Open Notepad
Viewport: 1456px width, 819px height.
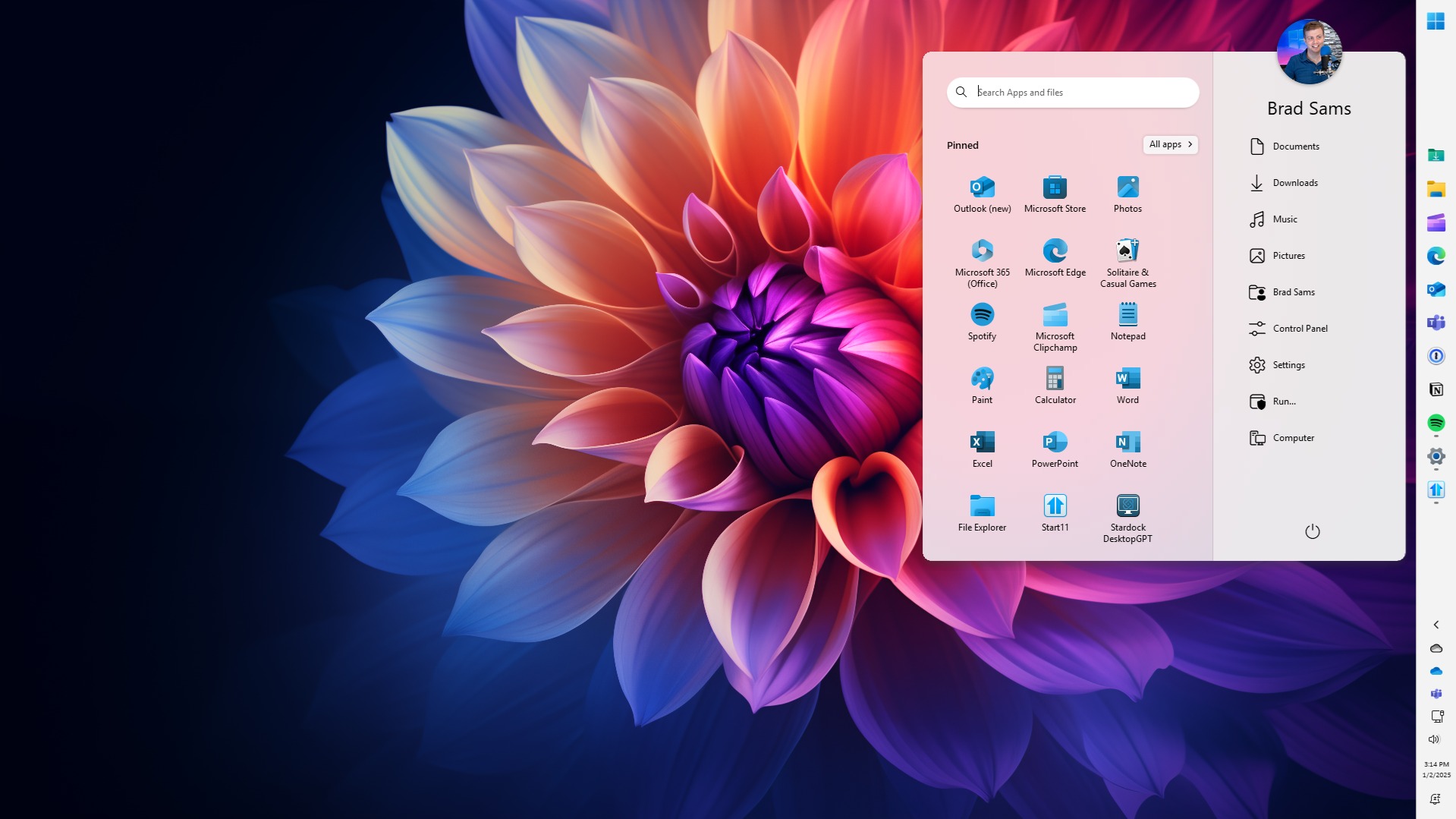pyautogui.click(x=1127, y=323)
